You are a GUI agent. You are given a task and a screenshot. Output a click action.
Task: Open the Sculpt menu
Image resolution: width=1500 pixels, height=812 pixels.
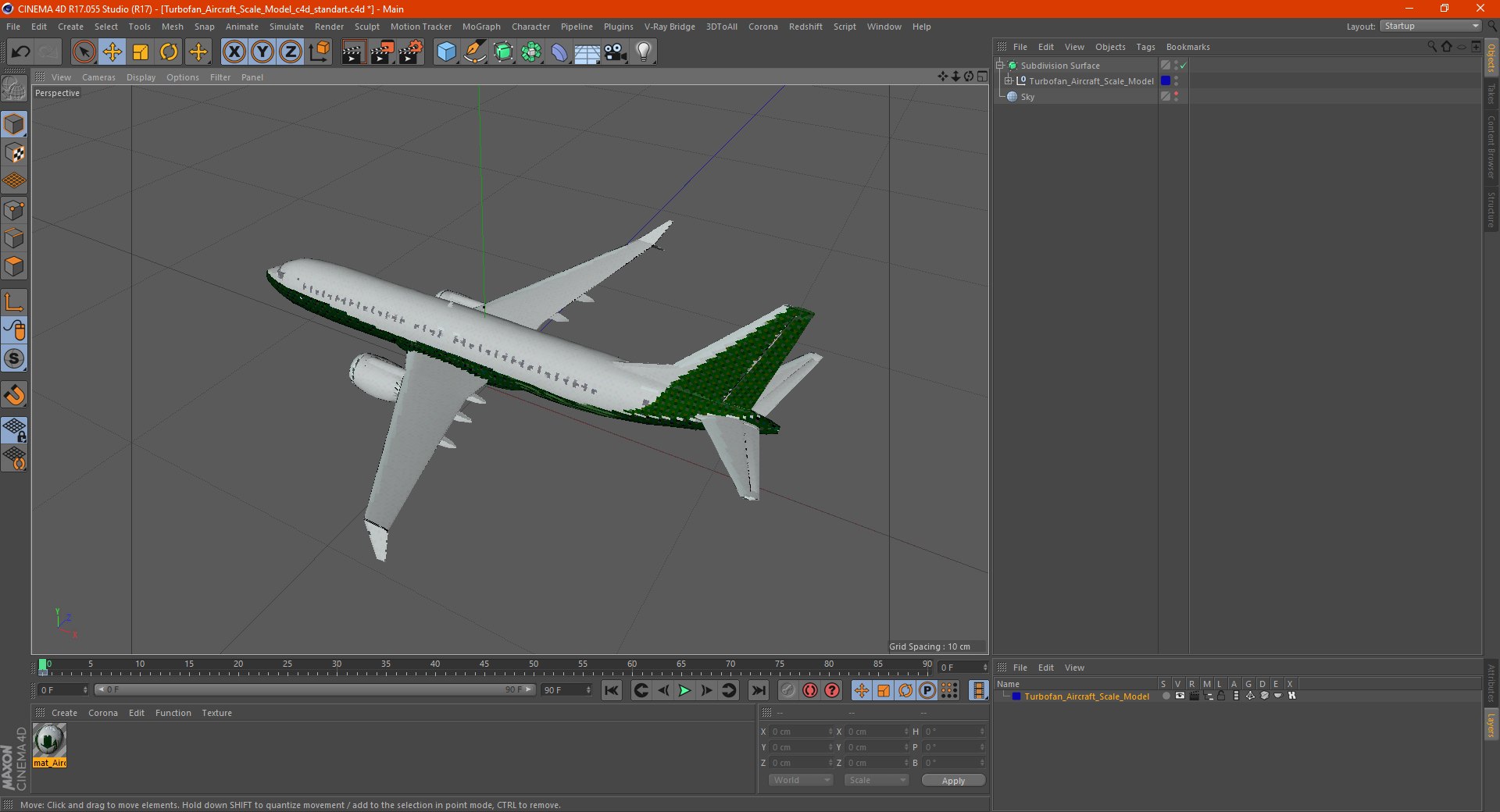point(366,27)
